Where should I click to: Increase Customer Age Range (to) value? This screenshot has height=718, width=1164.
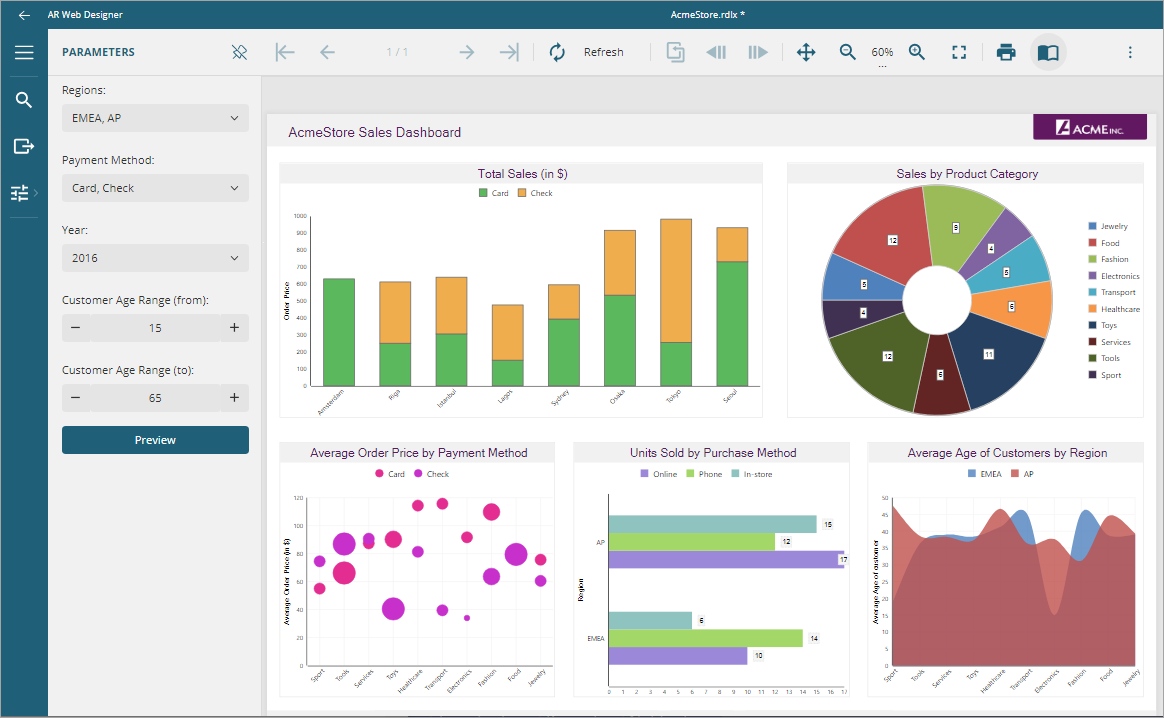[234, 398]
